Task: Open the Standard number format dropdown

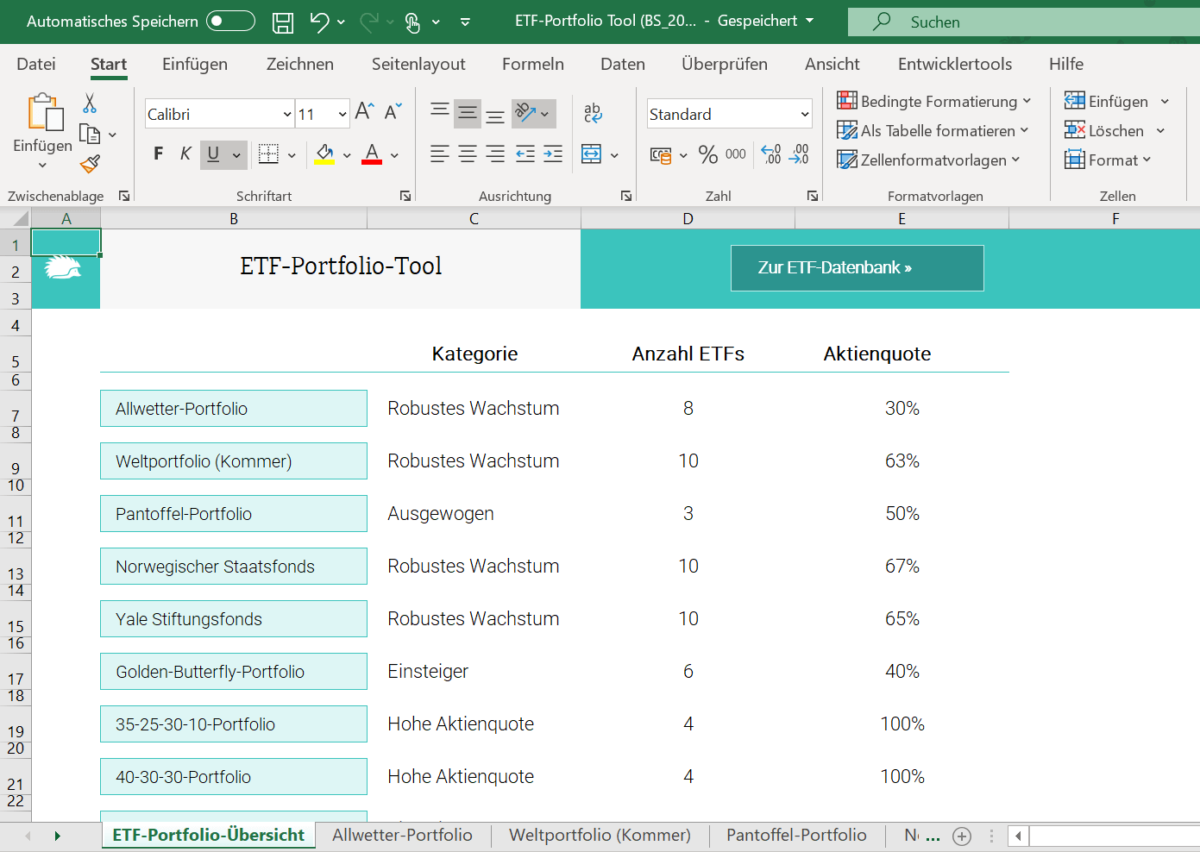Action: (804, 113)
